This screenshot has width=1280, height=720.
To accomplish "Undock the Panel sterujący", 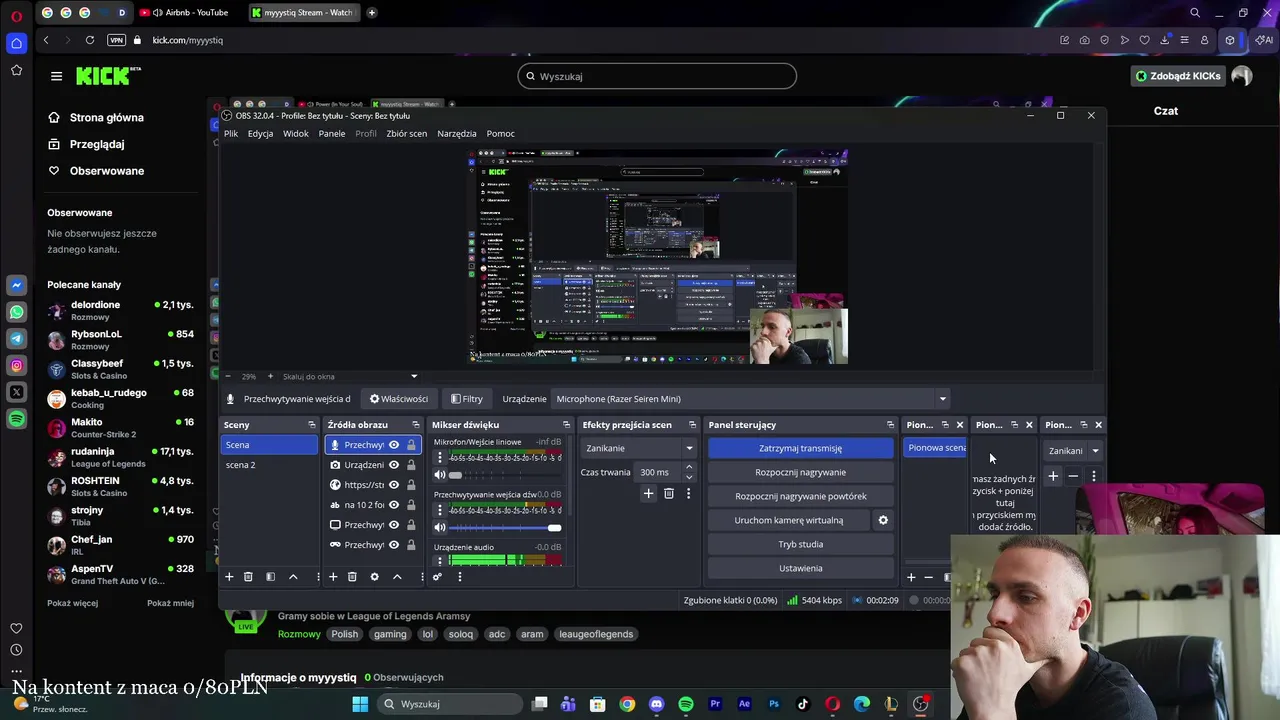I will coord(890,425).
